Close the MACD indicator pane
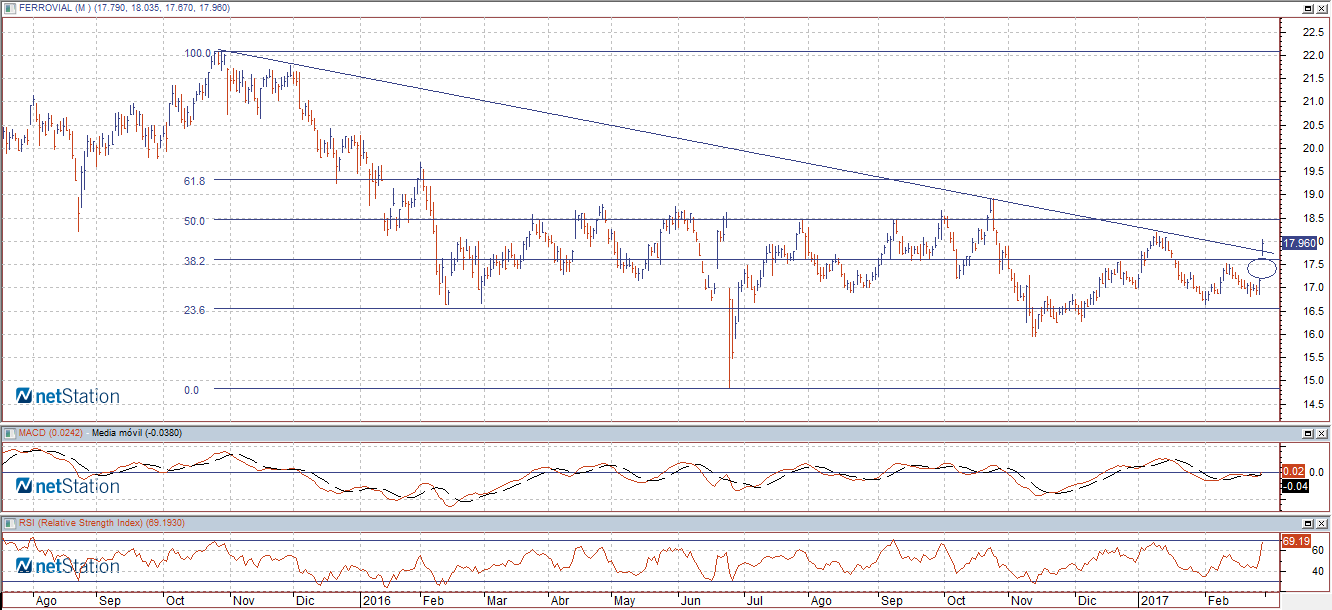The width and height of the screenshot is (1332, 610). click(1321, 433)
